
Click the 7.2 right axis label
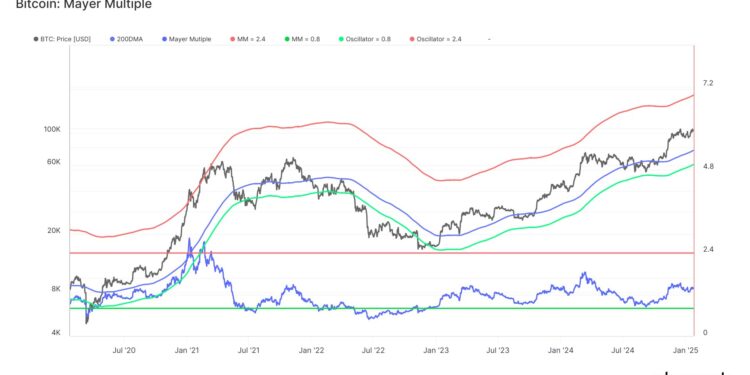pyautogui.click(x=708, y=83)
